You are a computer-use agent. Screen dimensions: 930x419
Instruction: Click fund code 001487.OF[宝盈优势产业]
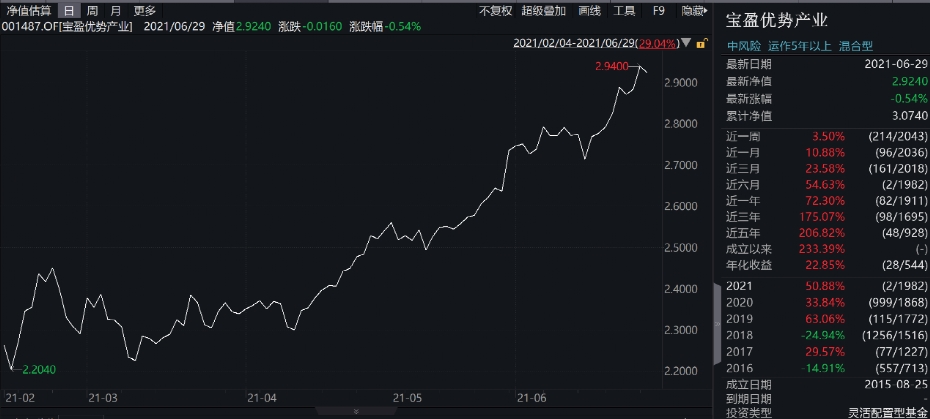click(67, 26)
